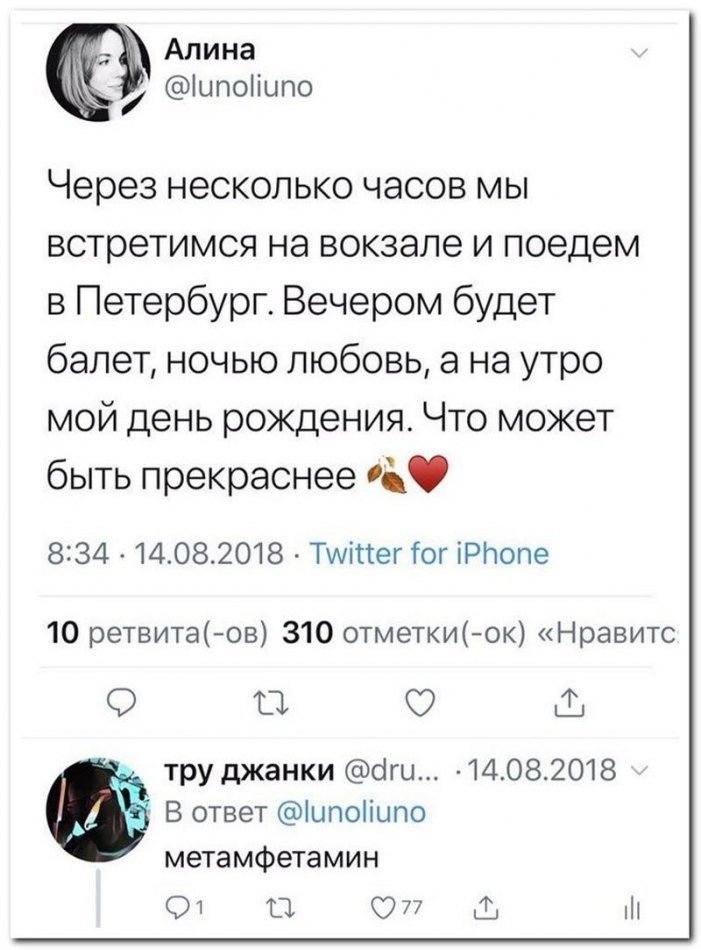Open Алина's profile picture
The height and width of the screenshot is (950, 701).
[96, 69]
